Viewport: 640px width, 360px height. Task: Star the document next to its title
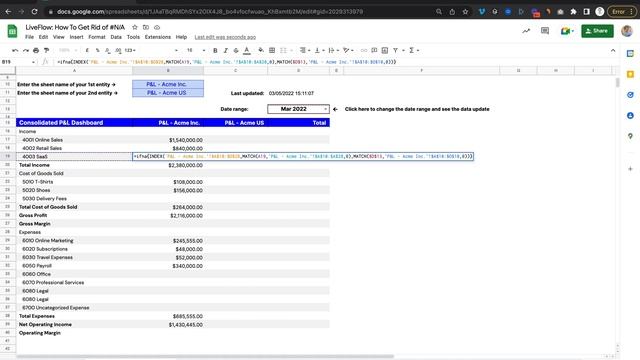pos(135,27)
